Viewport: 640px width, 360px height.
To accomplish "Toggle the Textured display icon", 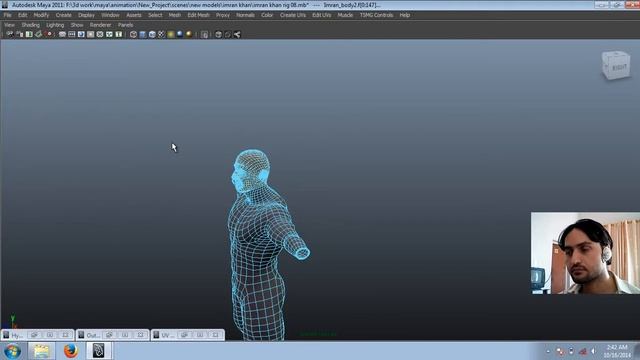I will coord(162,34).
